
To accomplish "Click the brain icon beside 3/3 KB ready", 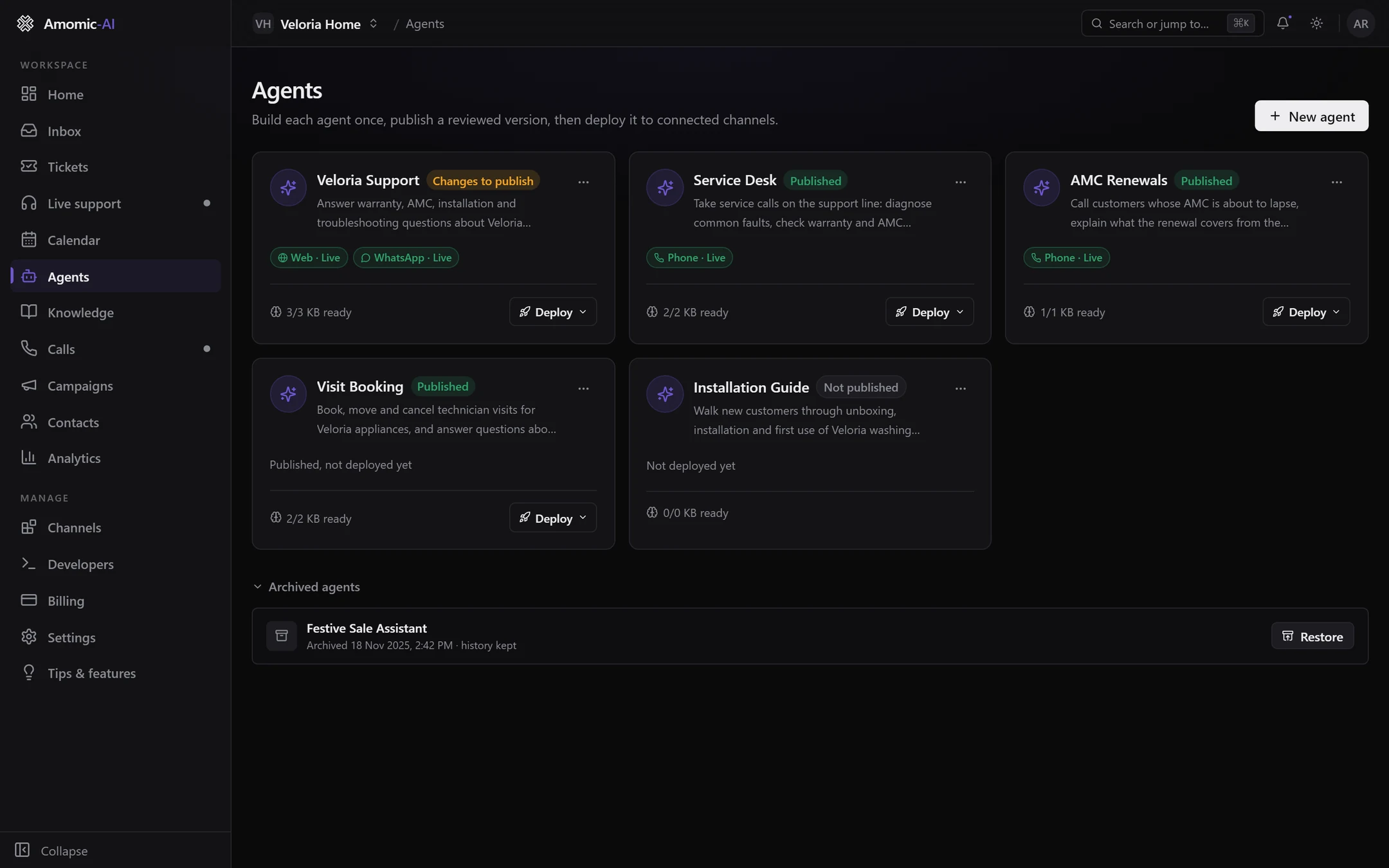I will pos(276,312).
